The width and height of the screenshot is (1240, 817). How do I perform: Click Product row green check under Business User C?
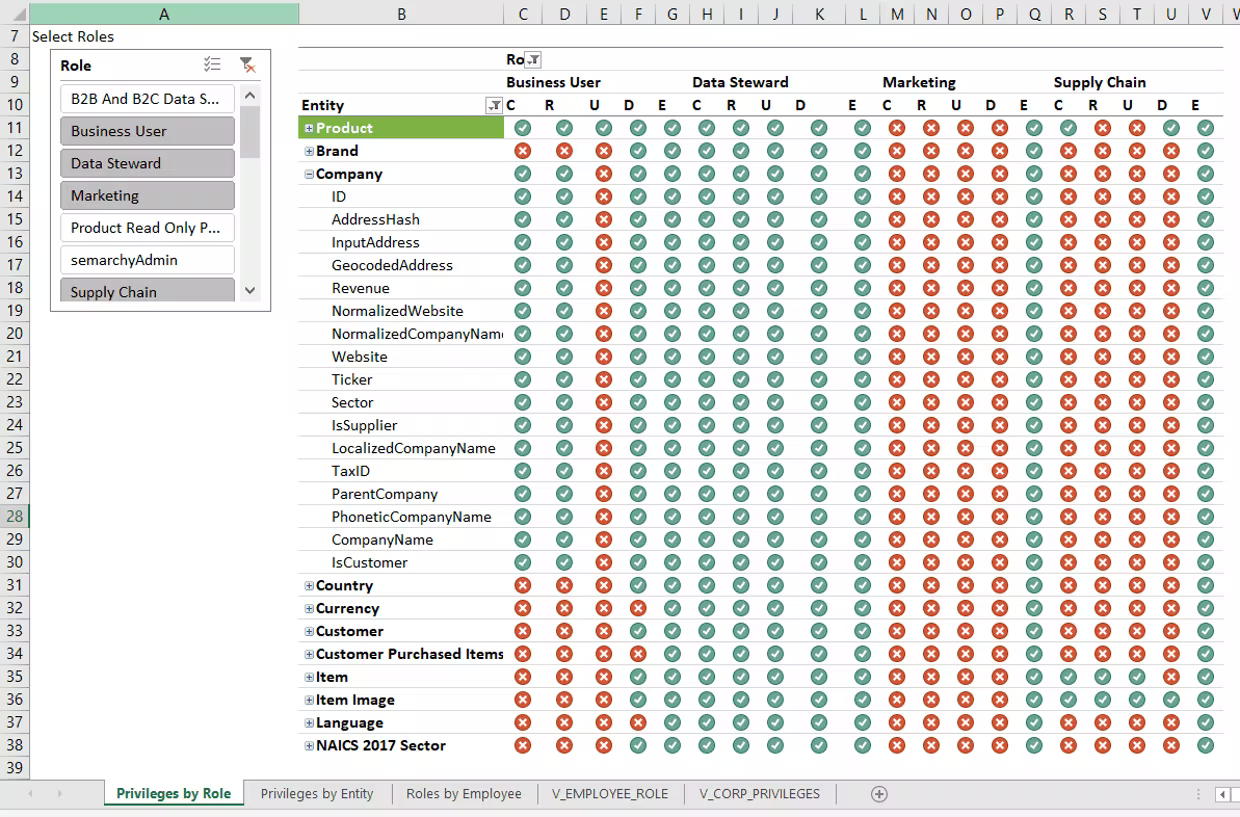(522, 128)
